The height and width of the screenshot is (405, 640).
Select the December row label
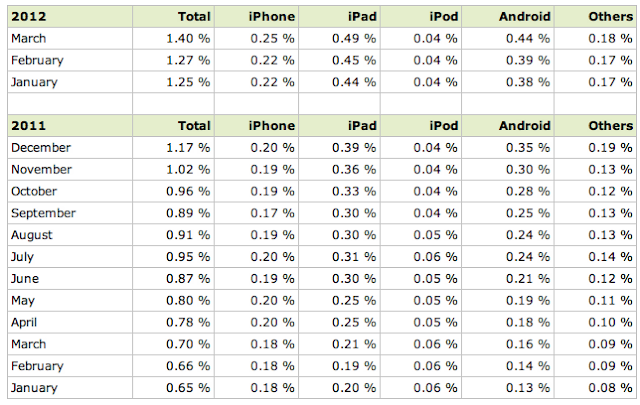40,148
